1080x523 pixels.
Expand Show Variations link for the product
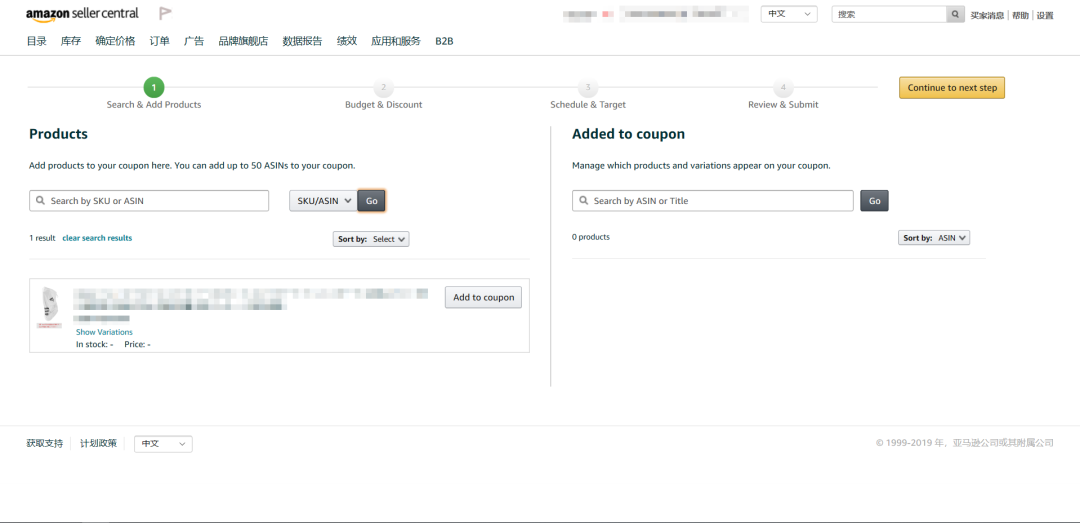pos(104,332)
